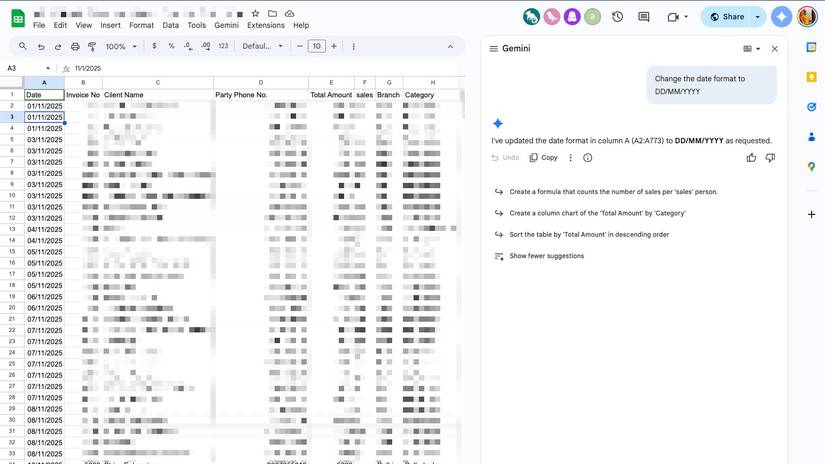Viewport: 825px width, 464px height.
Task: Open the zoom 100% dropdown
Action: pos(121,46)
